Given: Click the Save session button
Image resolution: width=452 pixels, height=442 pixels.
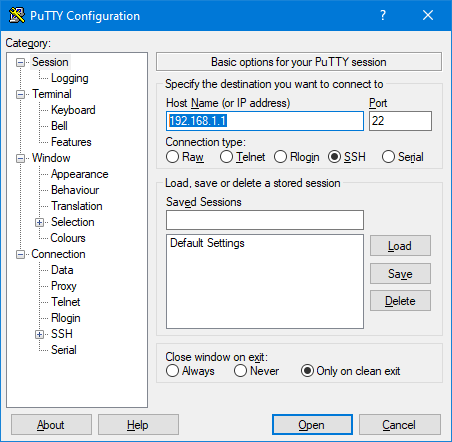Looking at the screenshot, I should coord(400,274).
